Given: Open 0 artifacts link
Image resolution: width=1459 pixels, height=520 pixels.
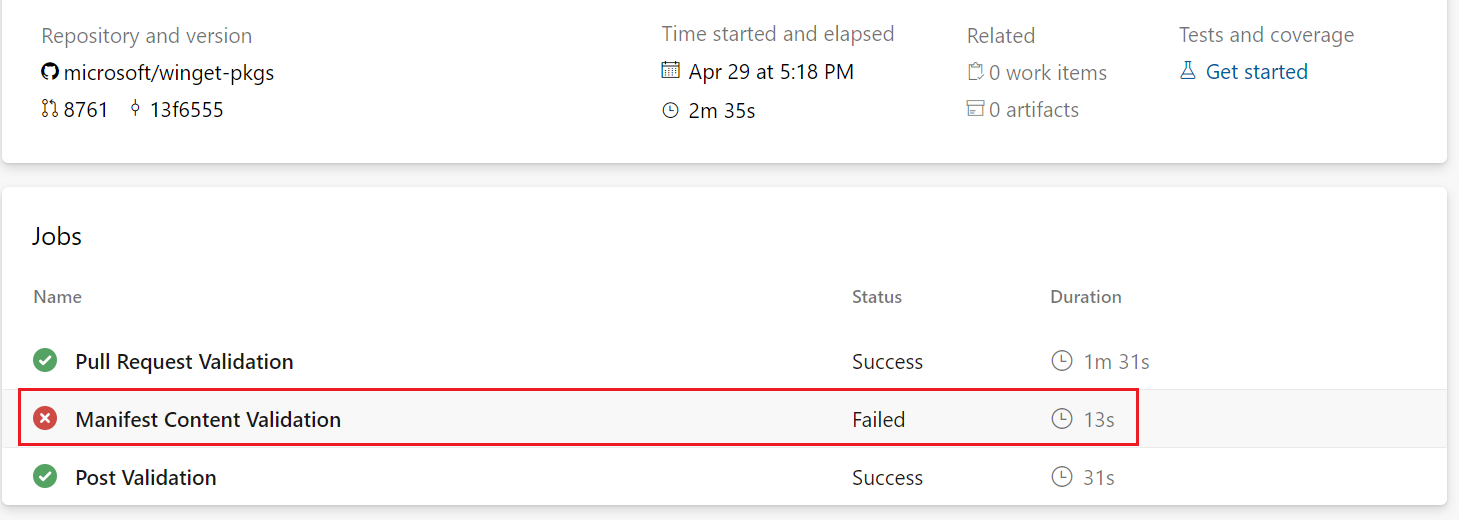Looking at the screenshot, I should (1034, 110).
